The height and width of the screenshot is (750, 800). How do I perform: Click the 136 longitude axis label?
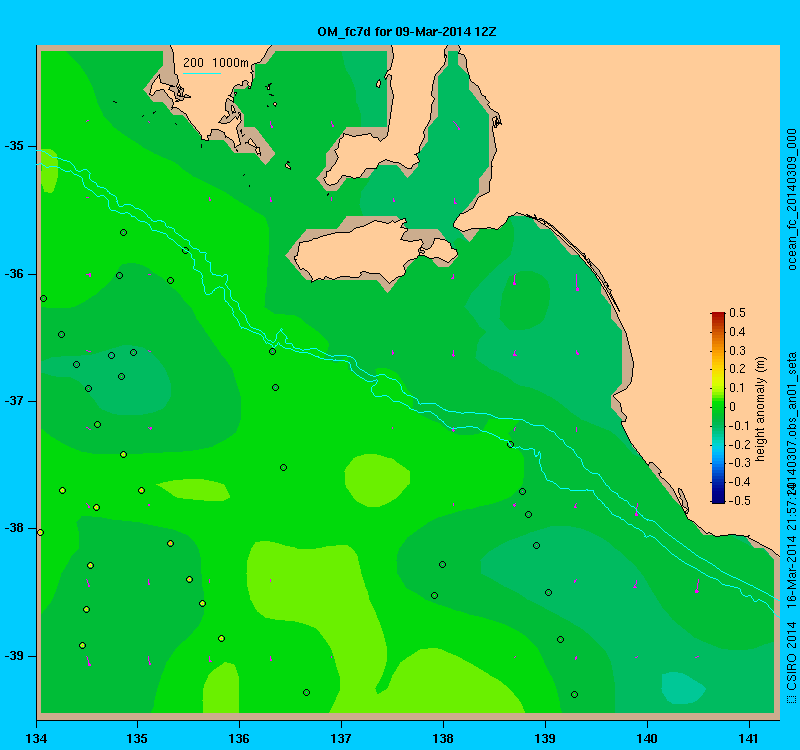[239, 738]
